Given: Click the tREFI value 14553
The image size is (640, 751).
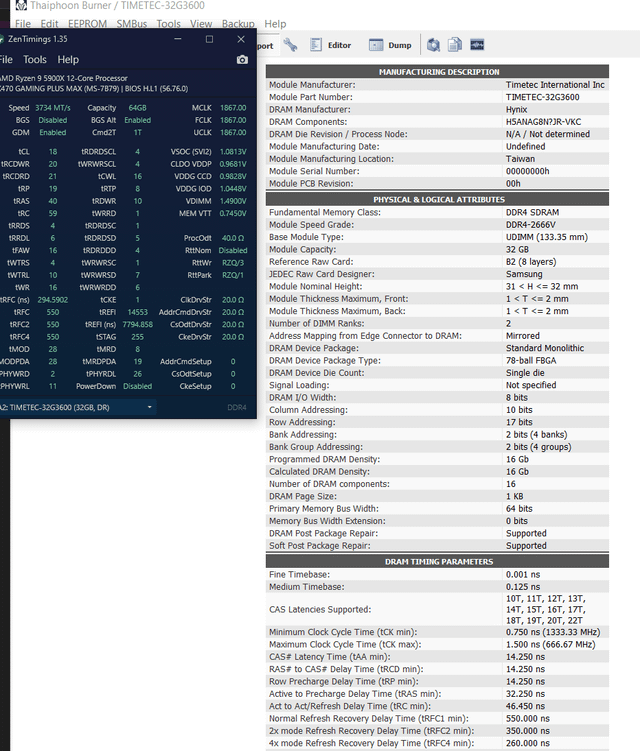Looking at the screenshot, I should (137, 312).
